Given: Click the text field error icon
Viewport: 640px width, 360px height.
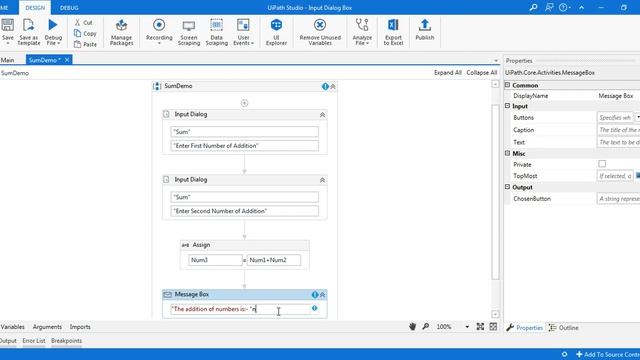Looking at the screenshot, I should pos(314,309).
